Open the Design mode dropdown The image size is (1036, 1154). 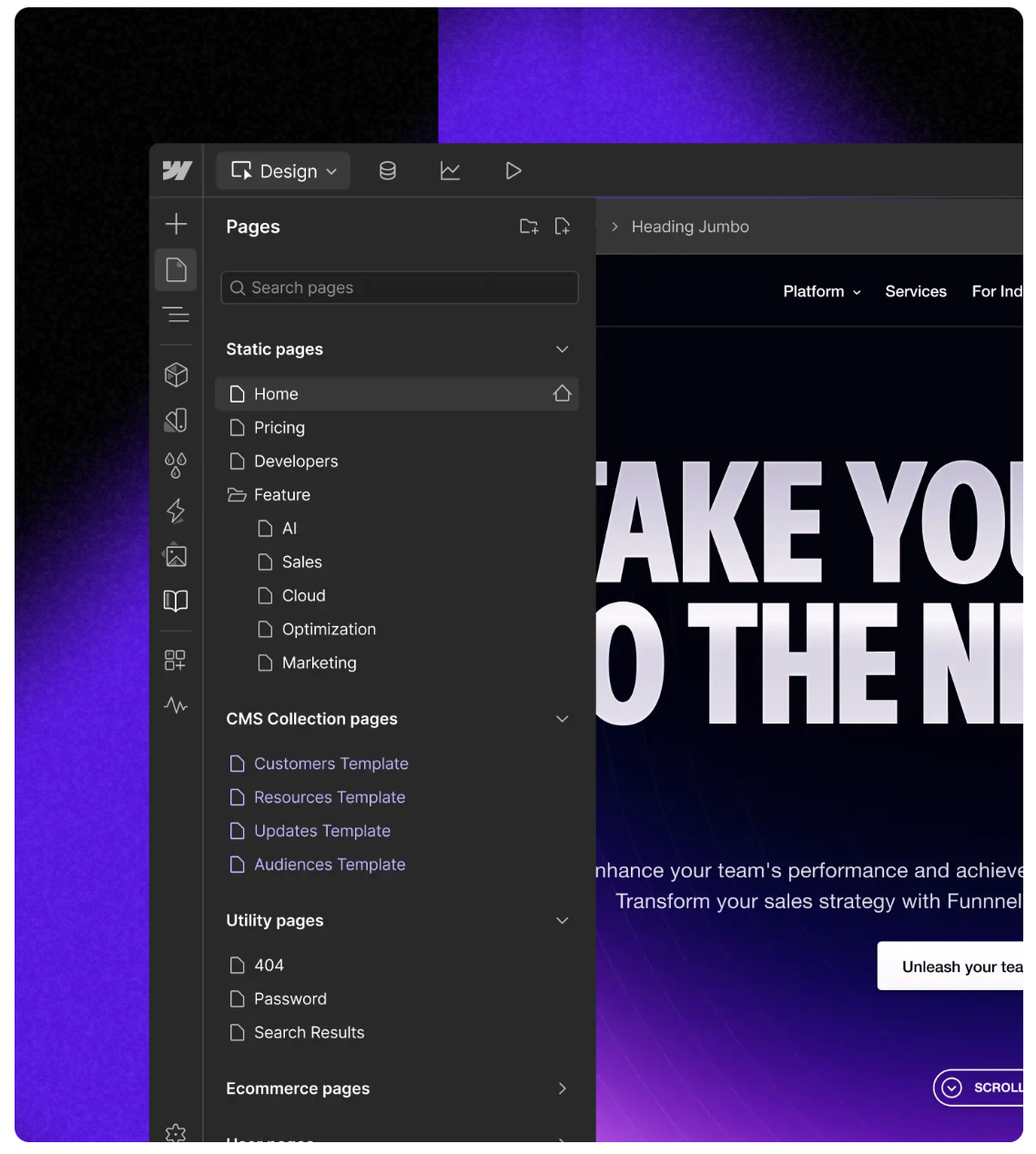pyautogui.click(x=282, y=170)
